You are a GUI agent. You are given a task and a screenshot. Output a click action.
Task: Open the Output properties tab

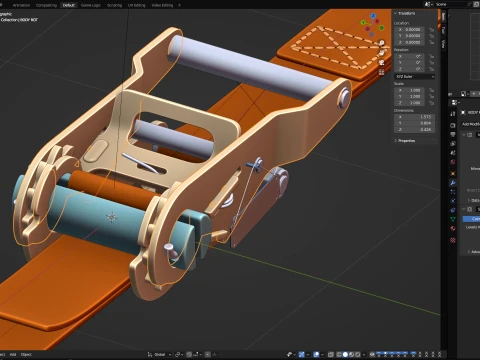tap(453, 134)
